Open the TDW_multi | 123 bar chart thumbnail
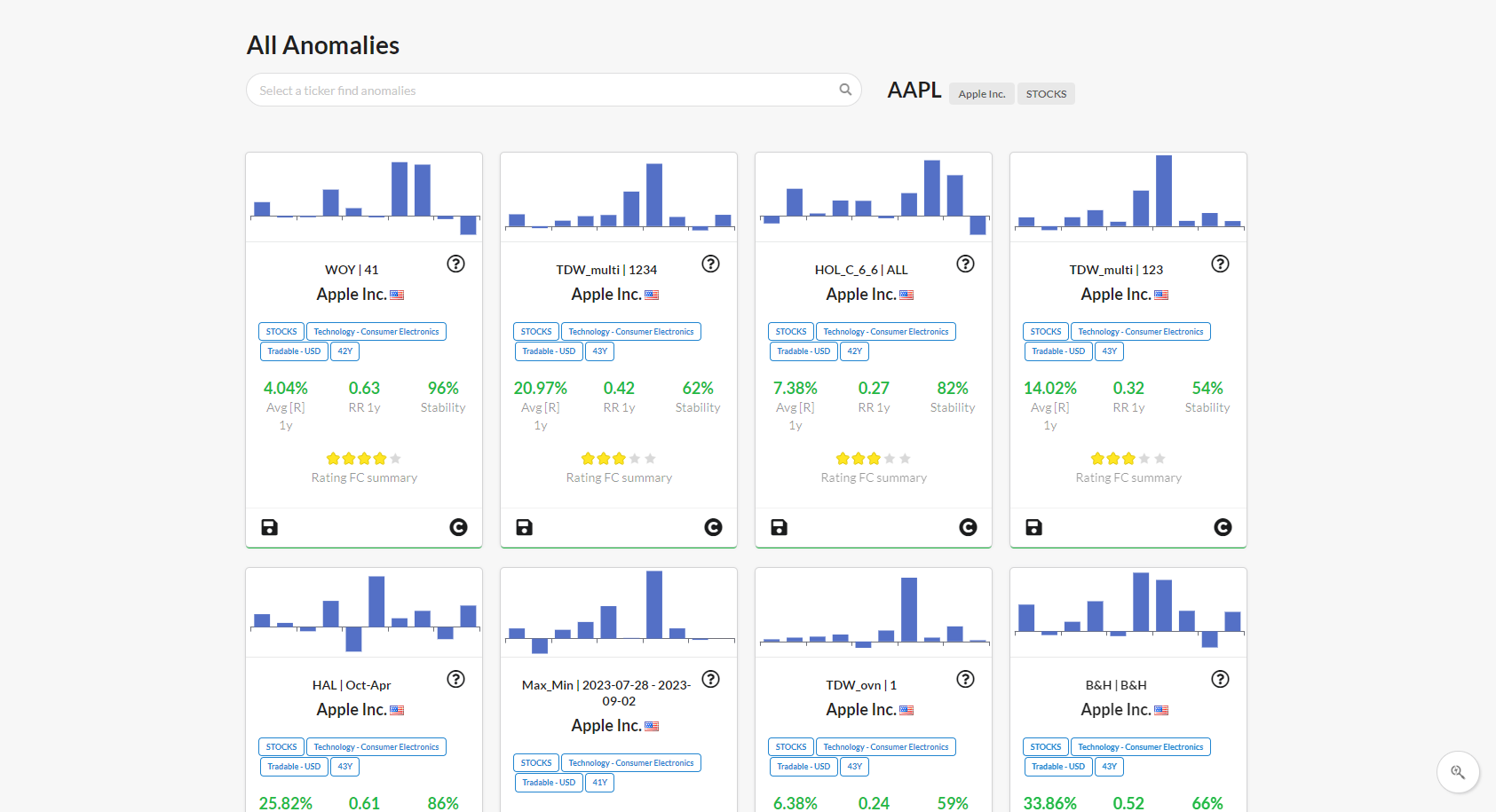Screen dimensions: 1496x812 tap(1128, 197)
